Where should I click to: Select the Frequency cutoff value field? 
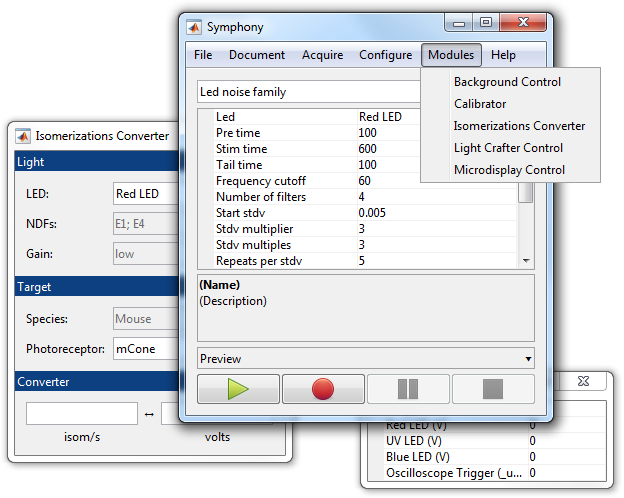(x=435, y=181)
